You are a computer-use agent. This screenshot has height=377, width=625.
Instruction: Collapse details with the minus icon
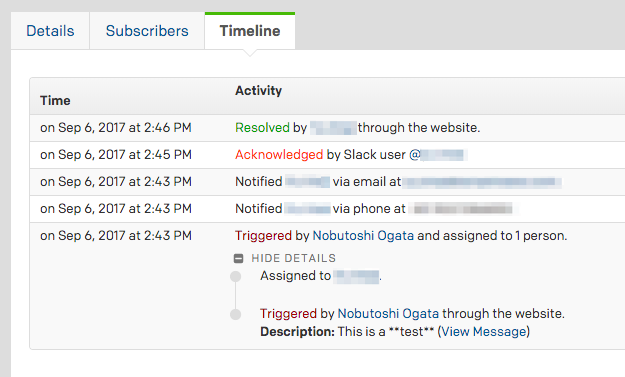(x=238, y=259)
